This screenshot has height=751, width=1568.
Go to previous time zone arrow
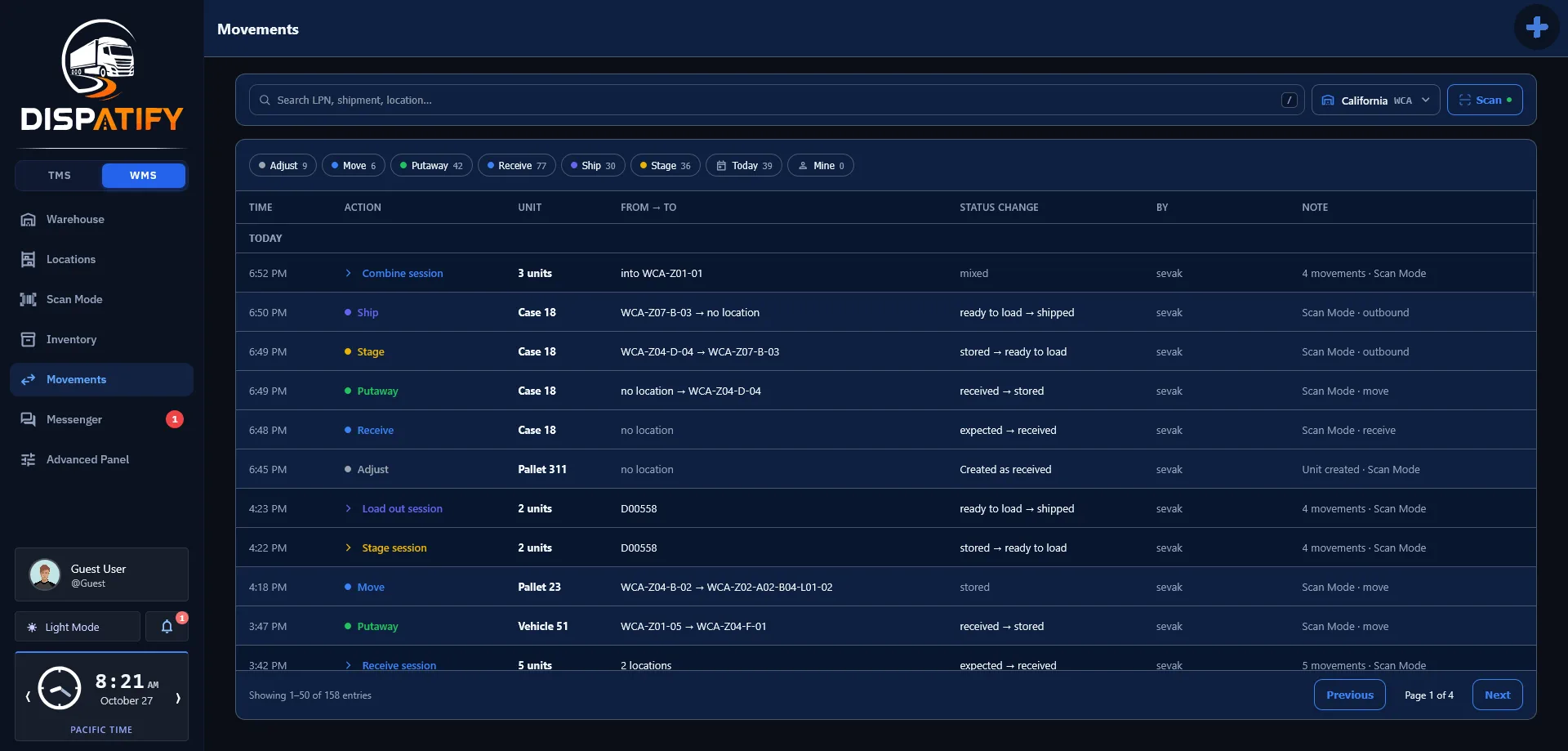[28, 697]
